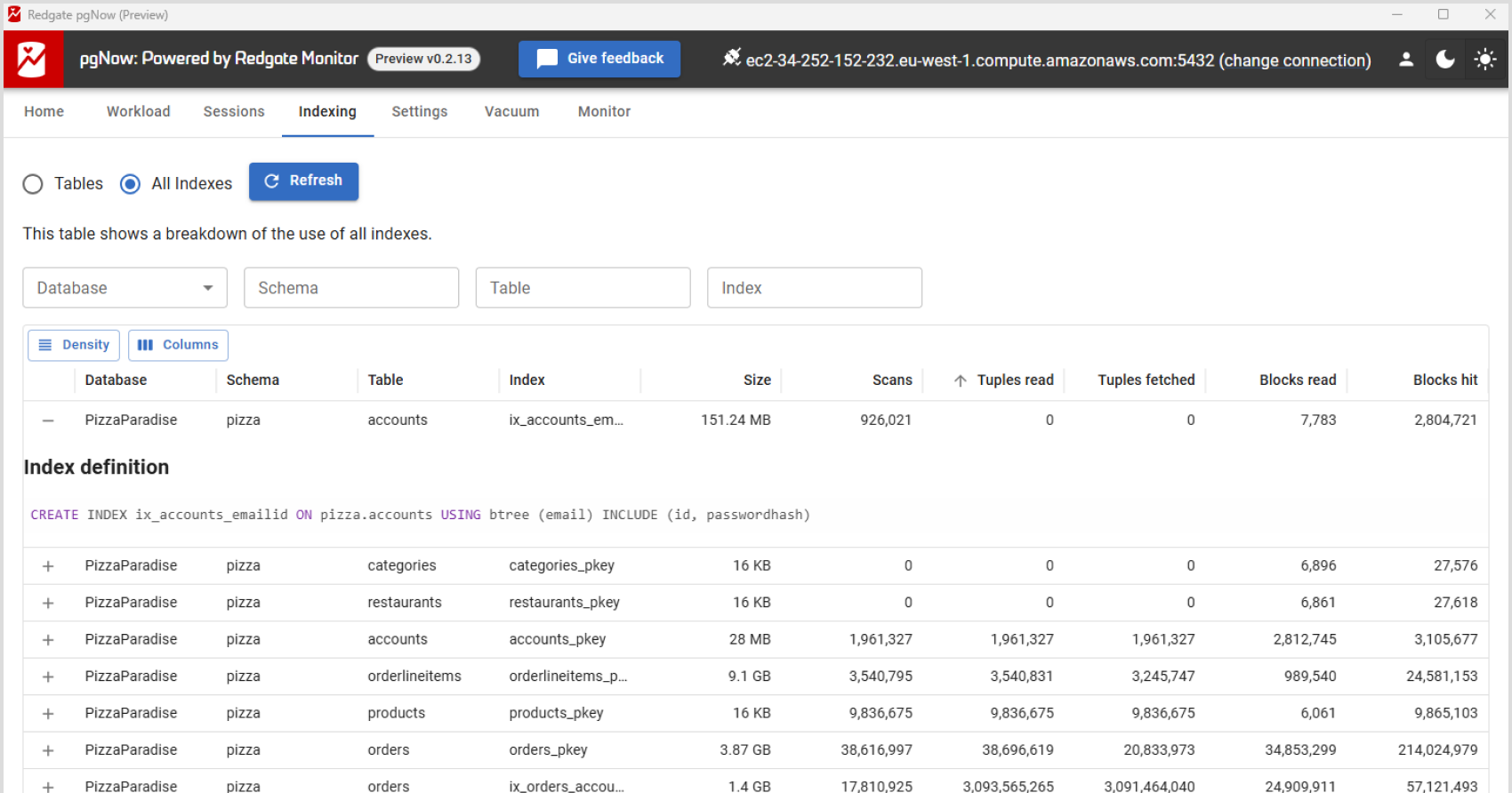
Task: Select the All Indexes radio button
Action: pyautogui.click(x=130, y=184)
